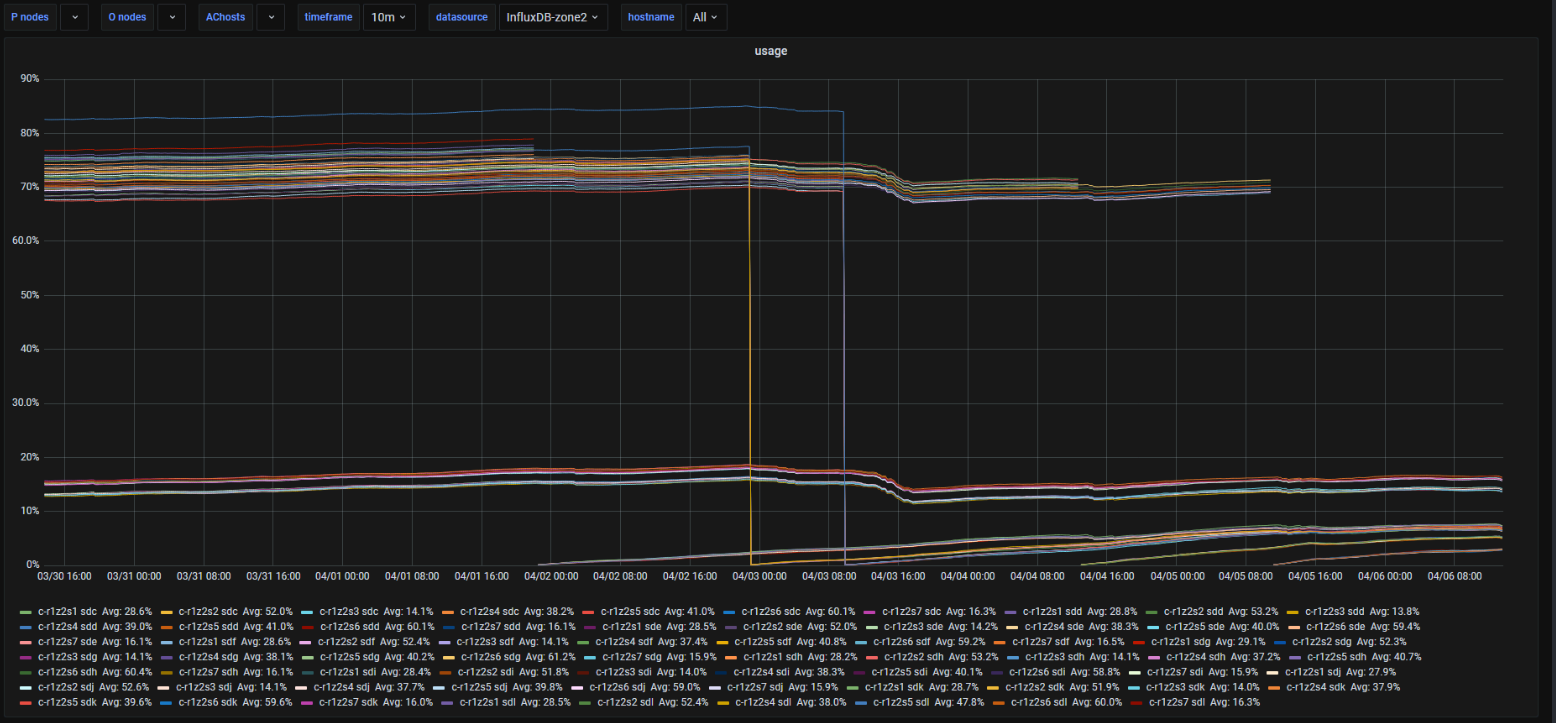Click legend label c-r1z2s6 sdg
The width and height of the screenshot is (1556, 723).
pyautogui.click(x=490, y=657)
